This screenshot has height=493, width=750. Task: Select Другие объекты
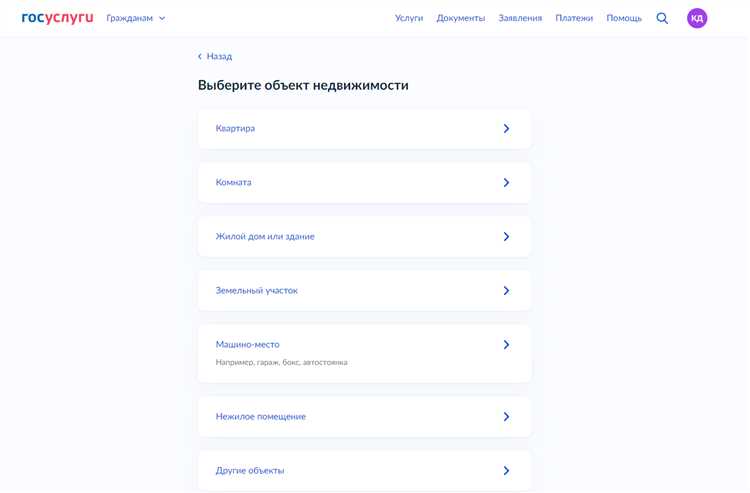point(364,471)
